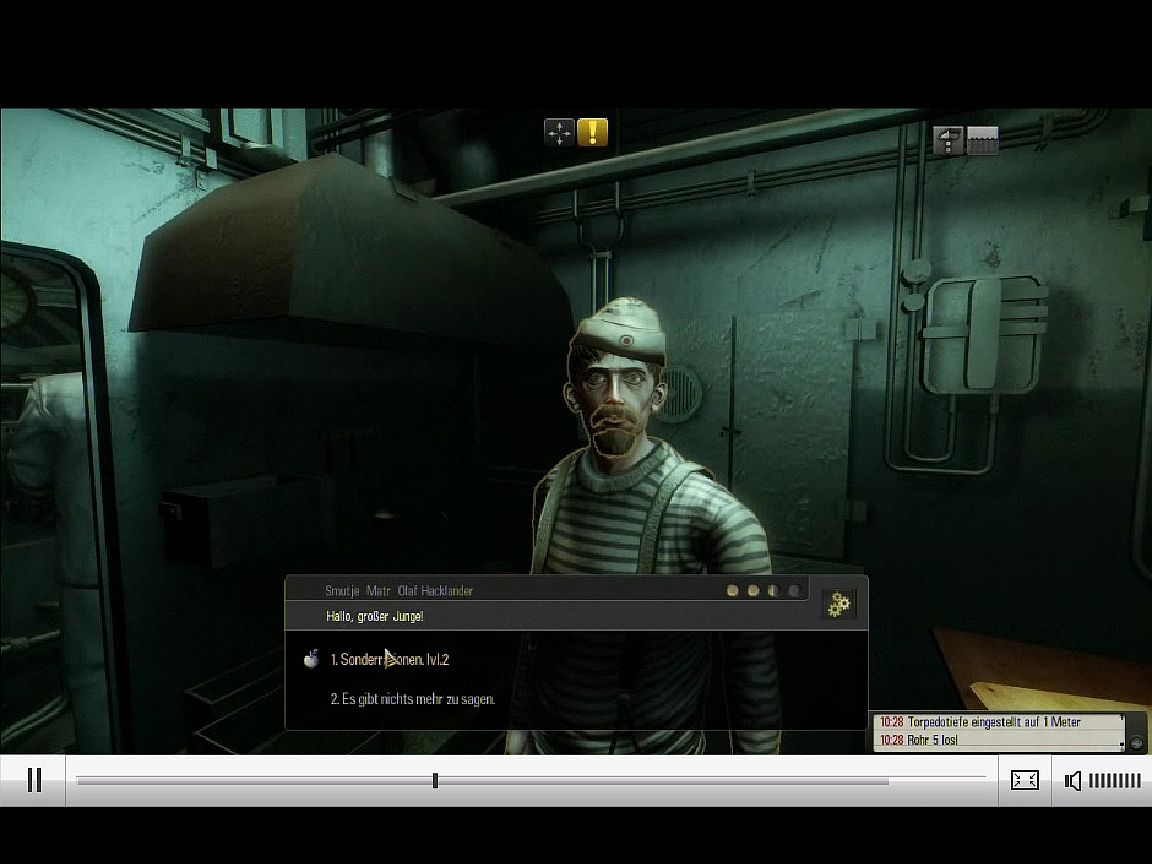Click the video seek bar handle
The height and width of the screenshot is (864, 1152).
click(436, 780)
